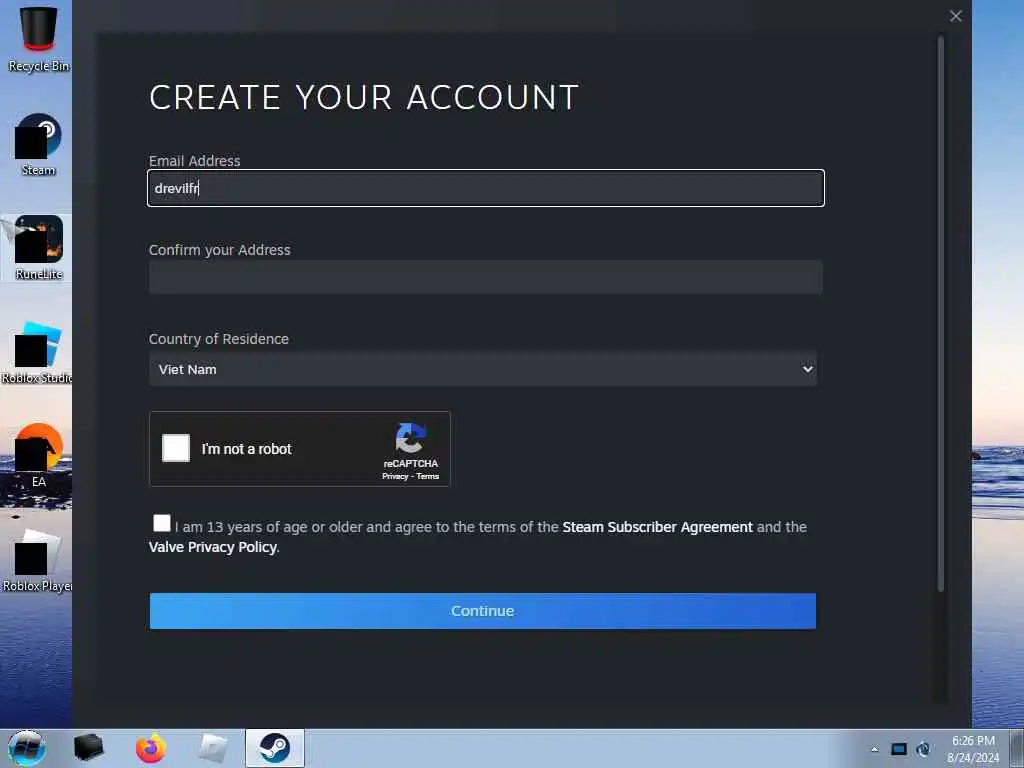The width and height of the screenshot is (1024, 768).
Task: Click the Continue button
Action: coord(483,611)
